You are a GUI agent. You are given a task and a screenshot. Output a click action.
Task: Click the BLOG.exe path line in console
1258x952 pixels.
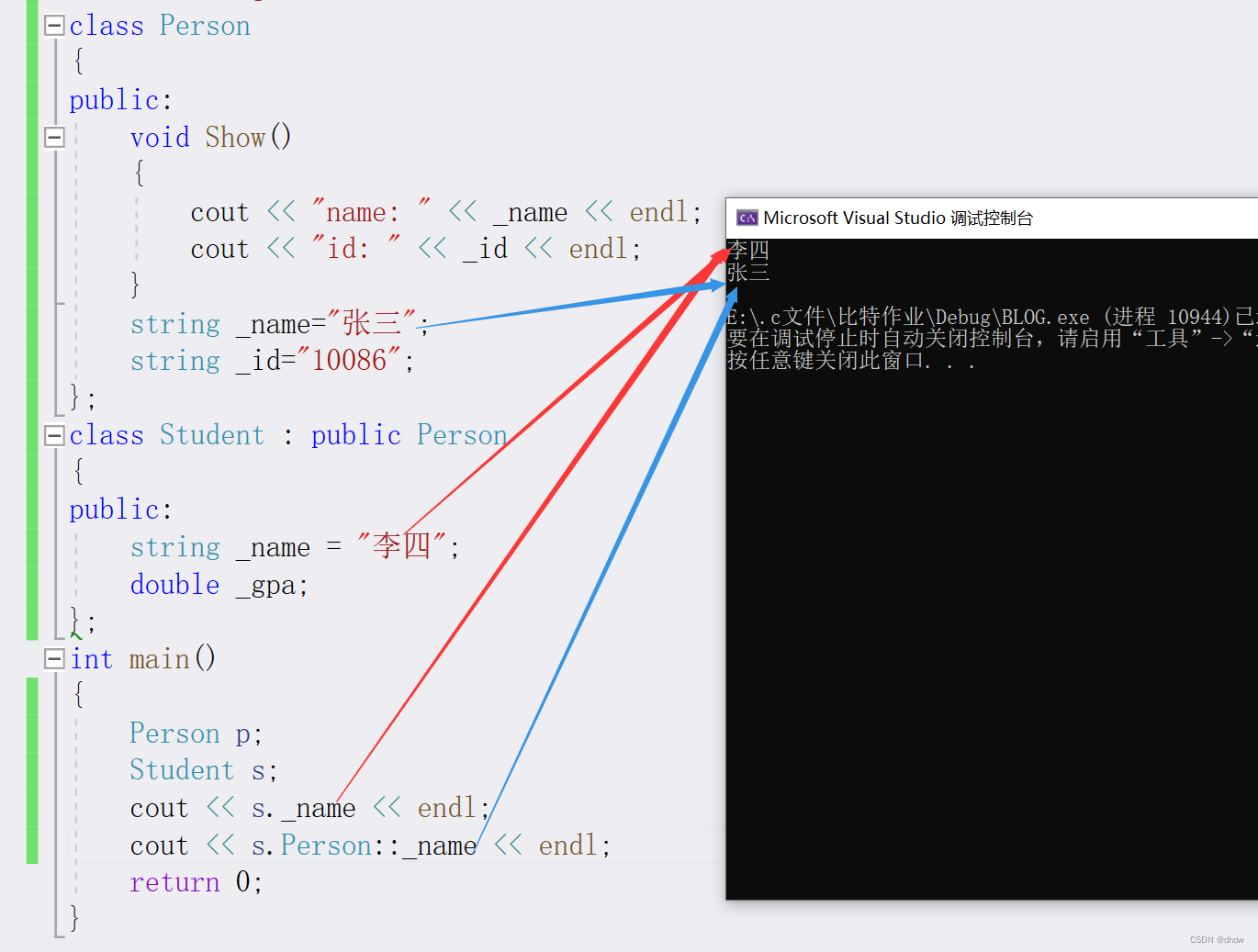click(x=992, y=317)
